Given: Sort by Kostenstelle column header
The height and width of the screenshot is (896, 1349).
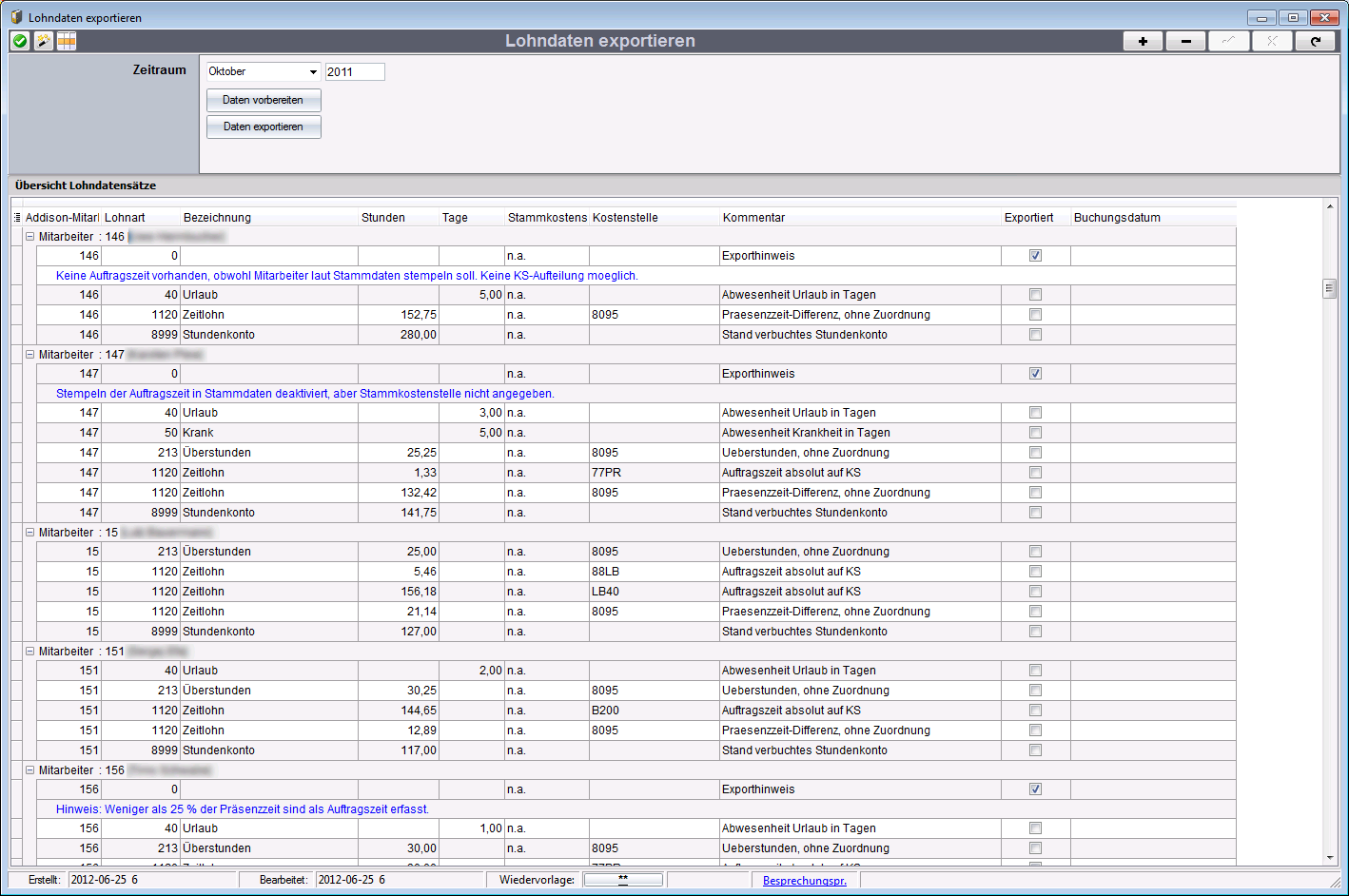Looking at the screenshot, I should (655, 218).
